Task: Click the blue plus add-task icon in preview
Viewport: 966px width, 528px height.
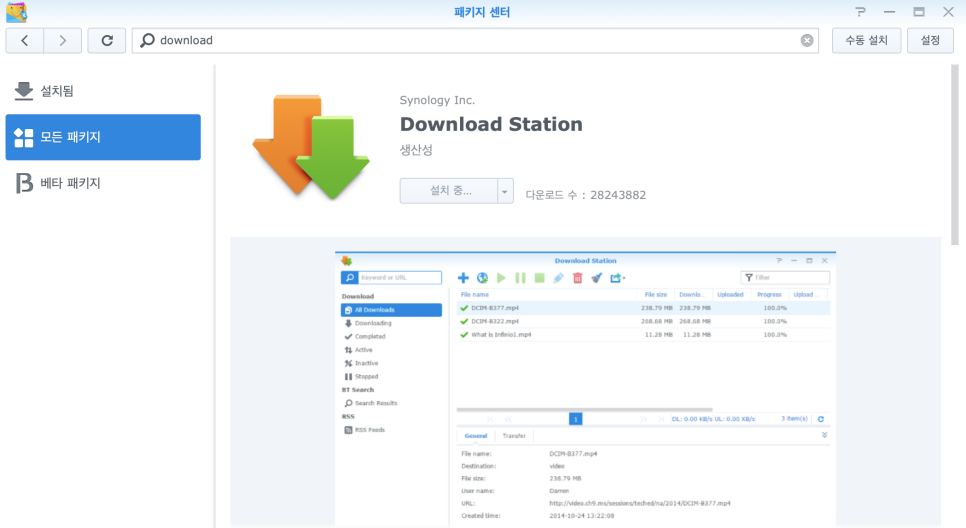Action: pyautogui.click(x=463, y=278)
